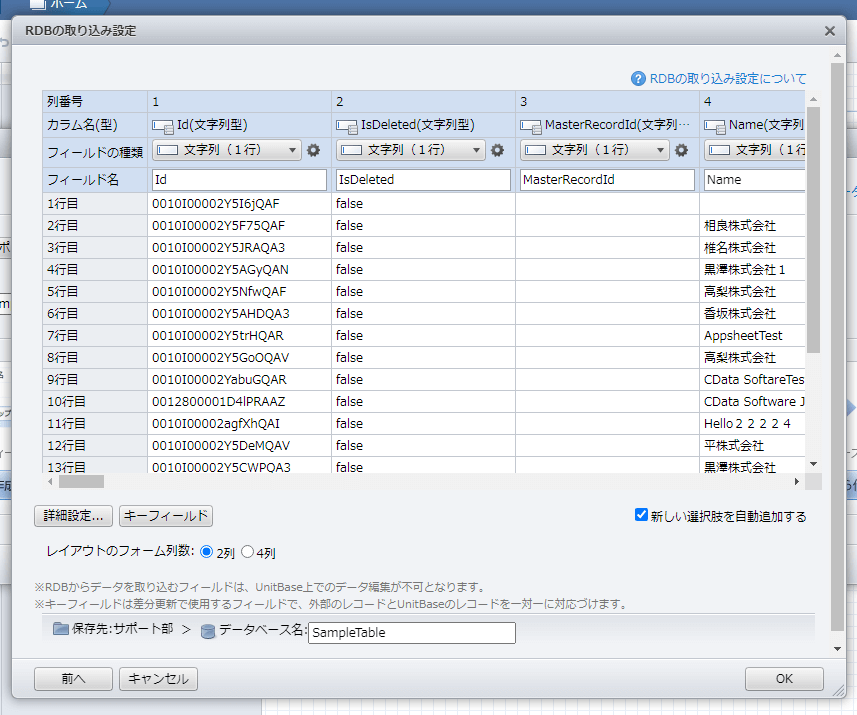The image size is (857, 715).
Task: Select the 4列 layout radio button
Action: tap(246, 551)
